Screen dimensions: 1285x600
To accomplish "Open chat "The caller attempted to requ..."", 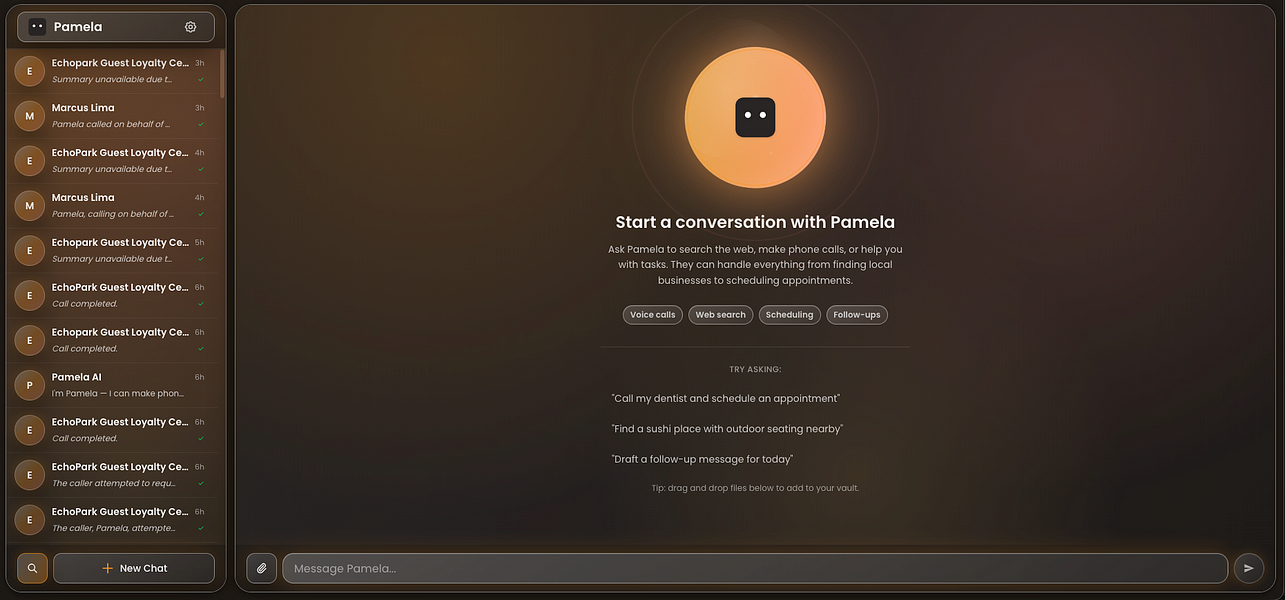I will point(112,475).
